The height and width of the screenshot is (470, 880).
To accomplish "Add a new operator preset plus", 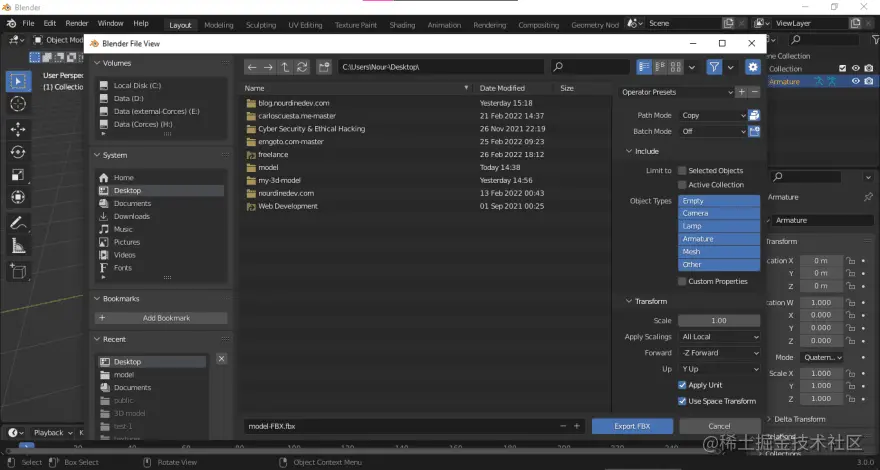I will [741, 92].
